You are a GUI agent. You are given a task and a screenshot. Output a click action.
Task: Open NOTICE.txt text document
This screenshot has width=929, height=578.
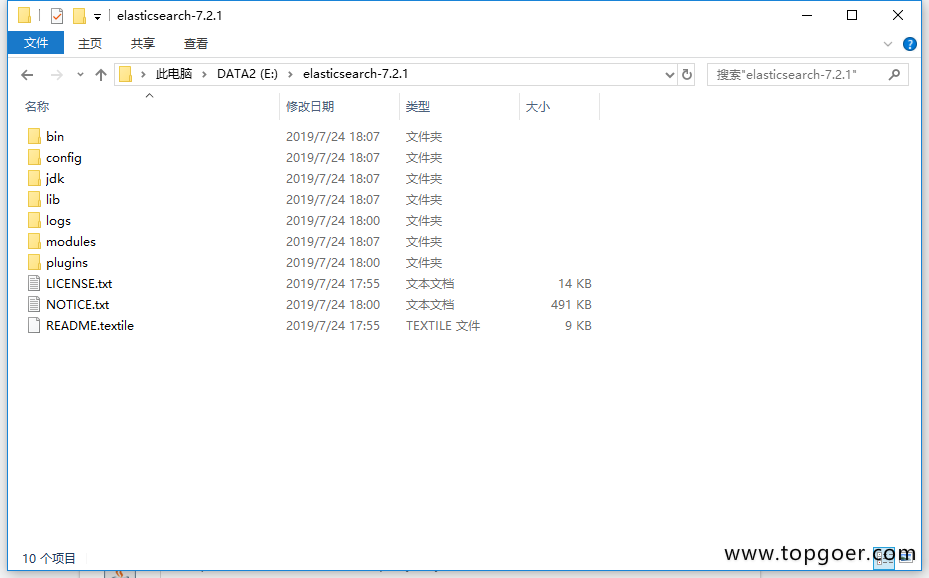[73, 304]
